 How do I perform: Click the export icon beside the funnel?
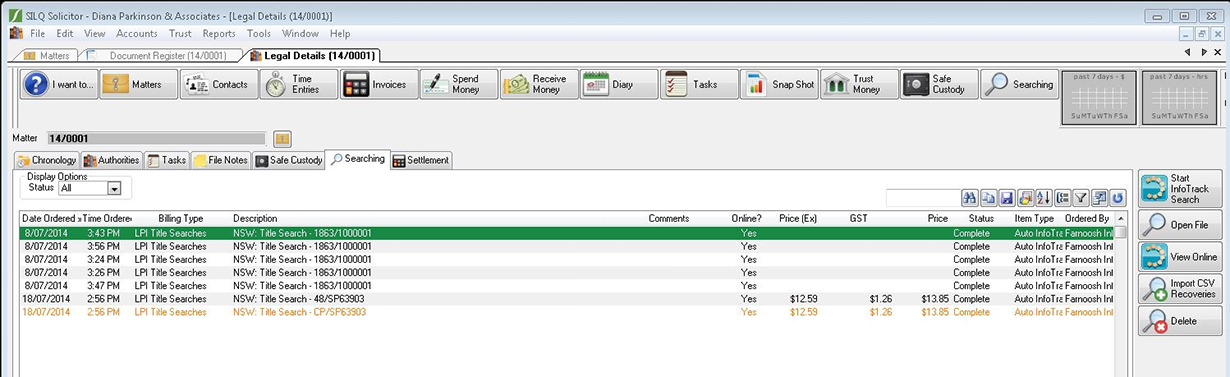pyautogui.click(x=1100, y=198)
